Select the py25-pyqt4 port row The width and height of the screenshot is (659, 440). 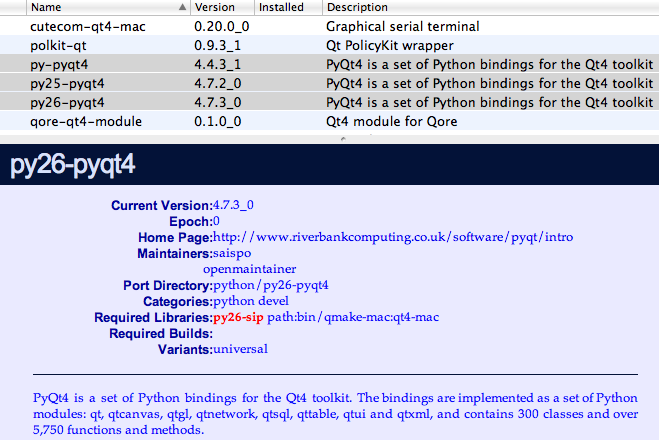[x=330, y=83]
